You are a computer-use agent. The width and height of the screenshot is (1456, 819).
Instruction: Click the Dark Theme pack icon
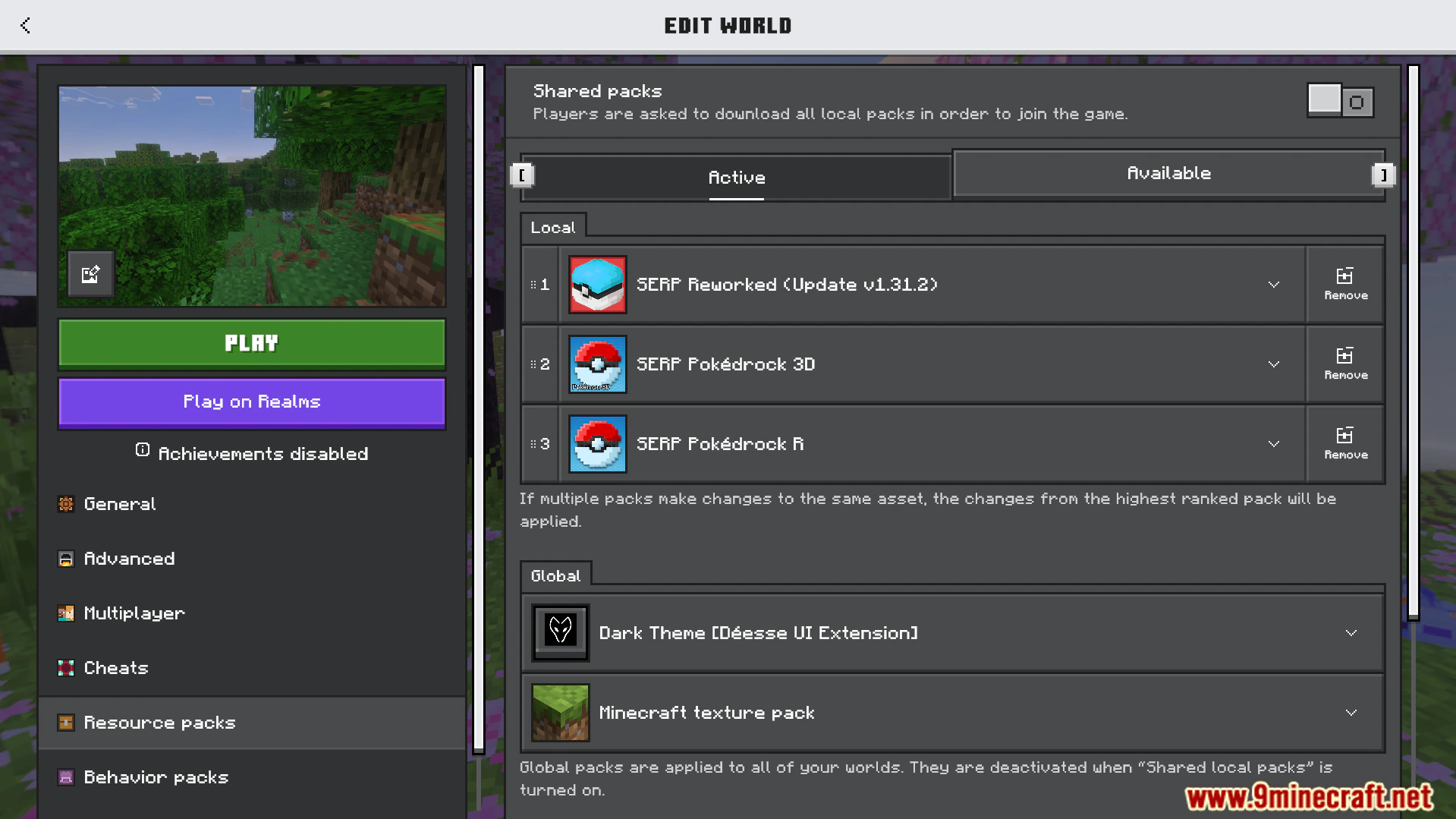561,632
